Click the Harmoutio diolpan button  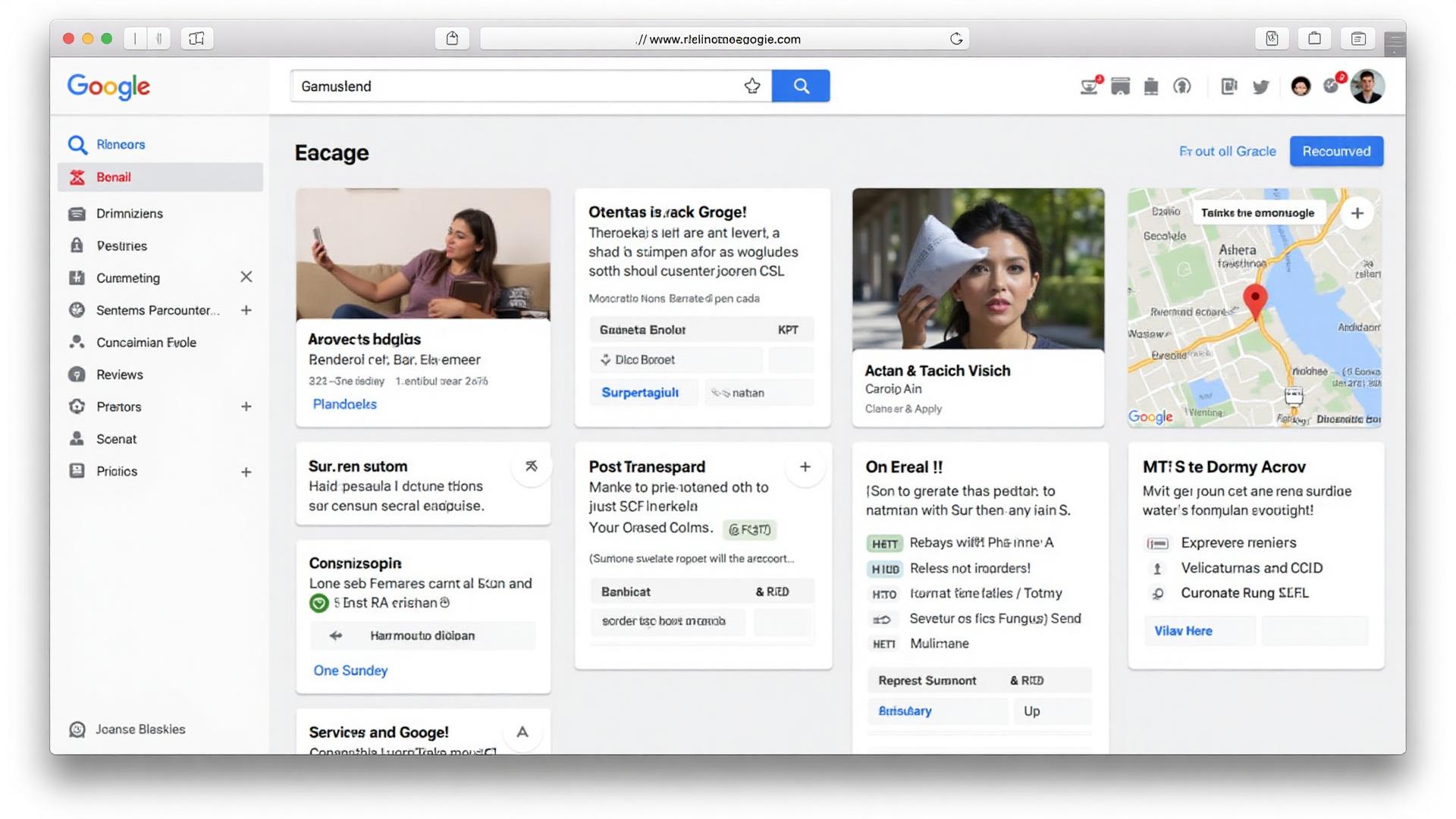(422, 635)
